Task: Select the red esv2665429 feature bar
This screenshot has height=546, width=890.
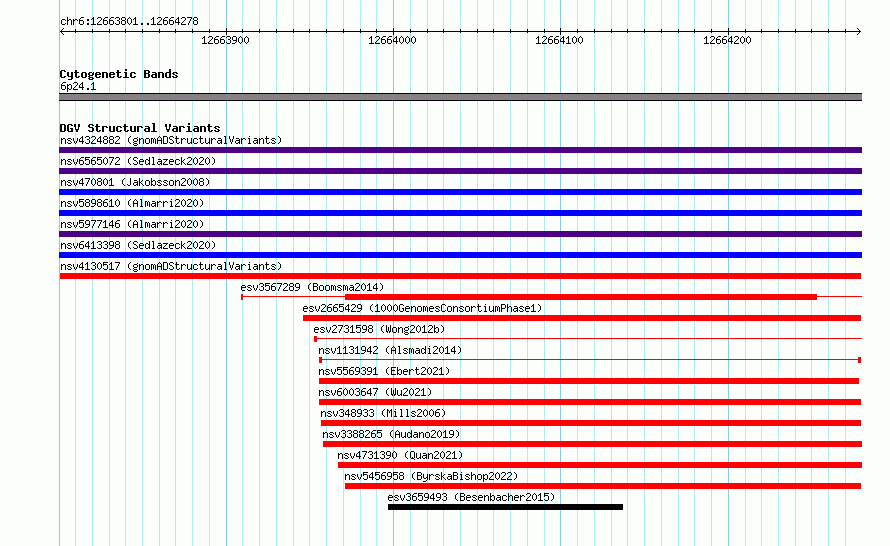Action: [582, 318]
